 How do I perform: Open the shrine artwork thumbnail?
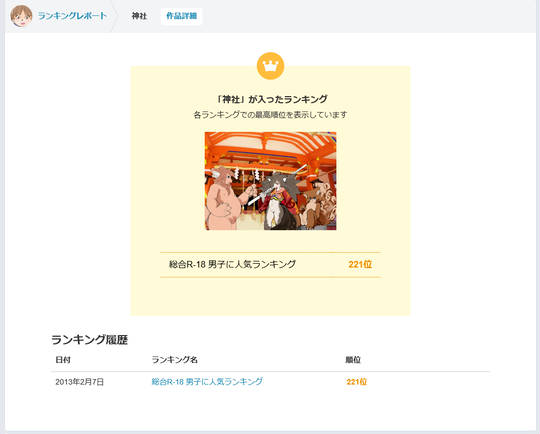pyautogui.click(x=270, y=181)
